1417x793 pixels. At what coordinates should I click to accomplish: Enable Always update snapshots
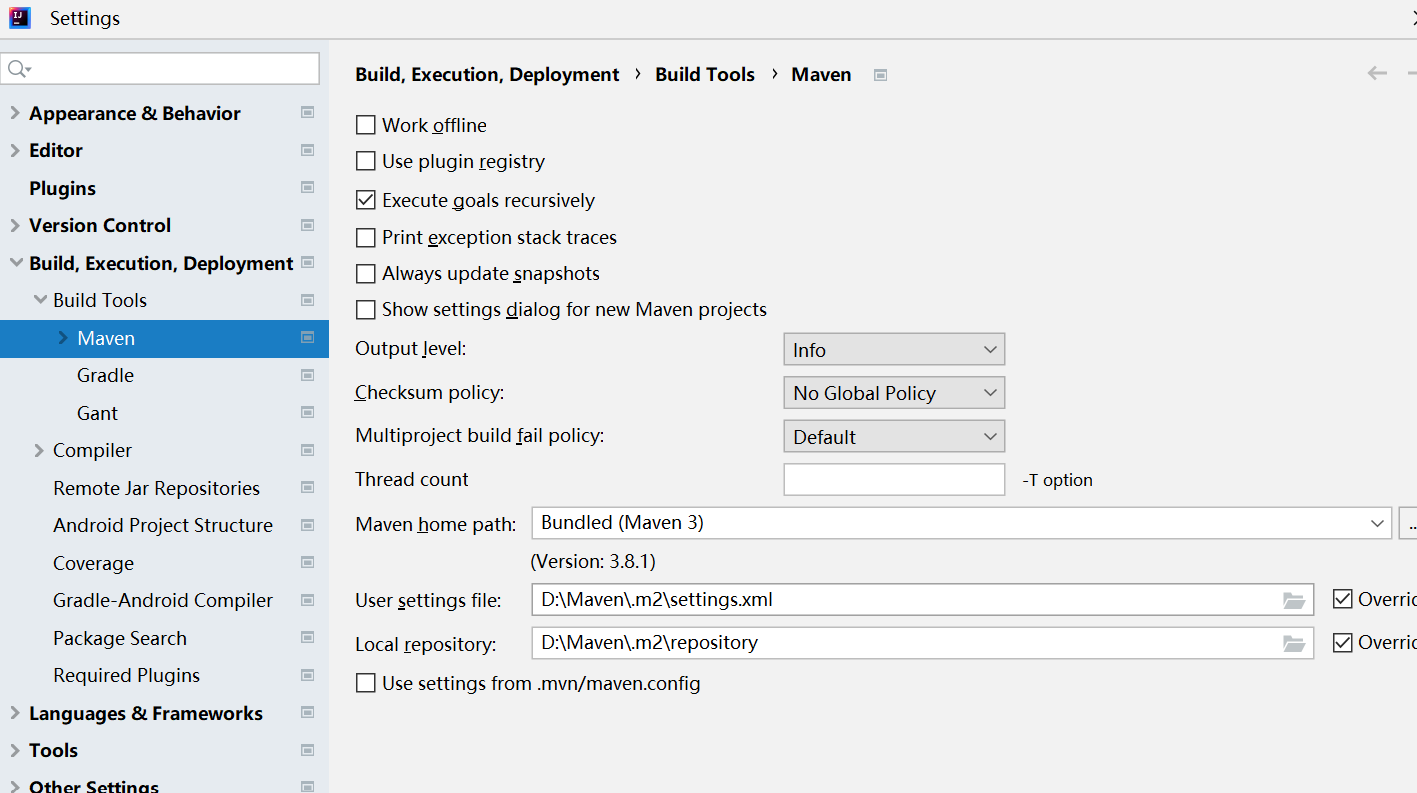366,273
